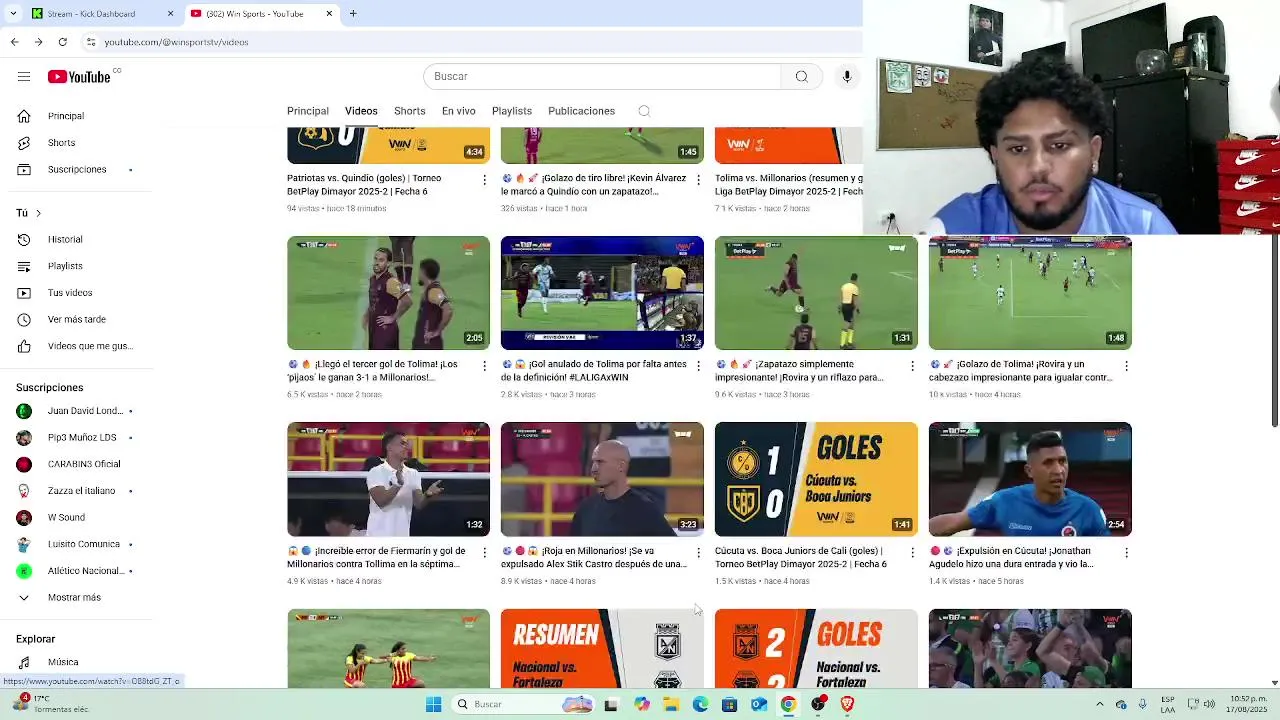Open the YouTube hamburger guide menu

click(24, 77)
